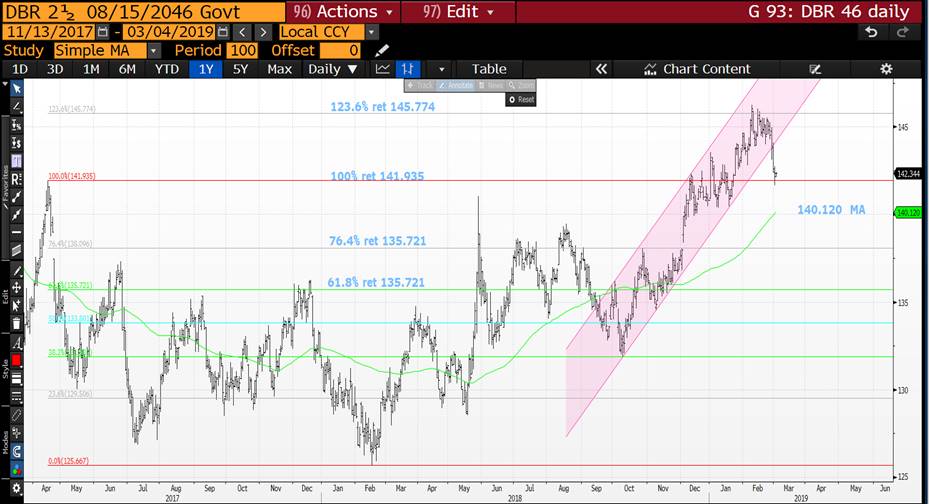Open the 96) Actions menu
Viewport: 929px width, 504px height.
tap(343, 11)
